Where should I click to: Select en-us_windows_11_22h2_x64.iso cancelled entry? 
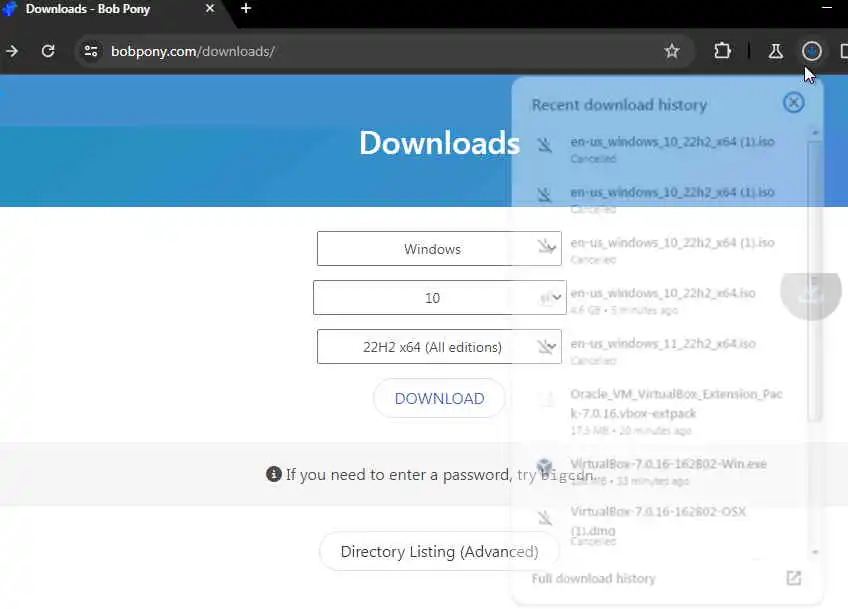(662, 351)
